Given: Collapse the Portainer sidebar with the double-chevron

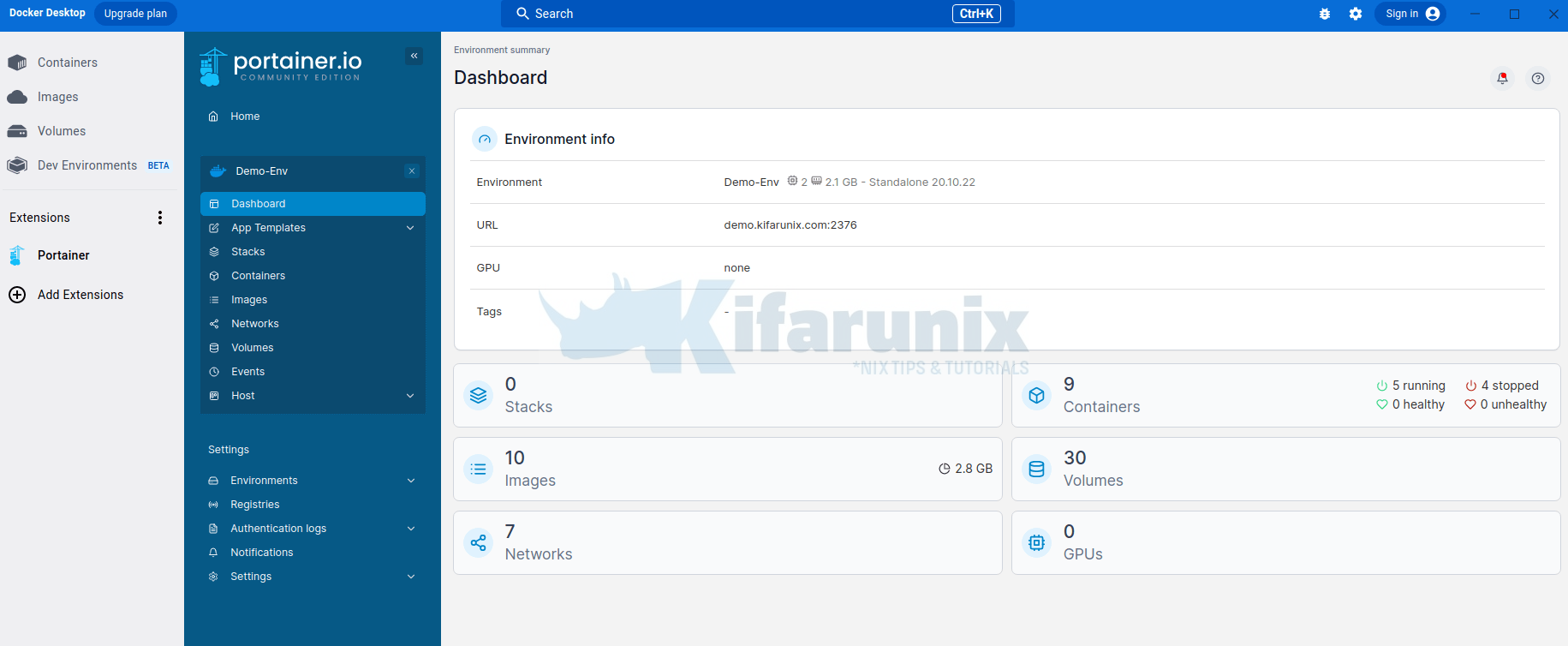Looking at the screenshot, I should tap(414, 56).
